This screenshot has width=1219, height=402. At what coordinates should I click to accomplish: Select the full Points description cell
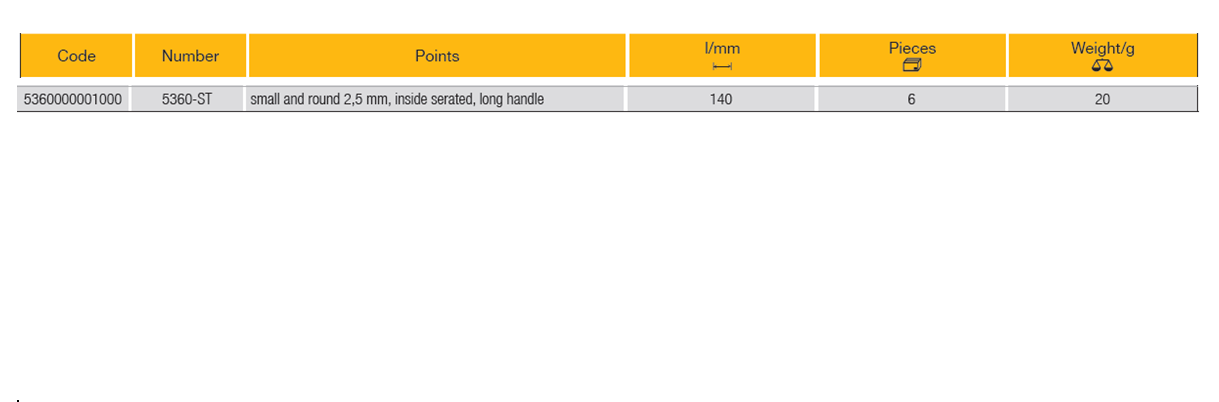(435, 99)
